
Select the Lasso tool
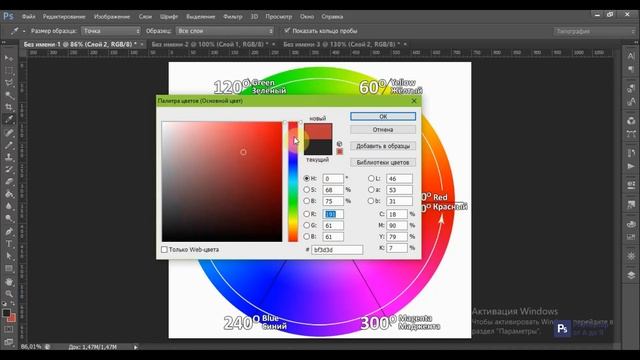(x=9, y=83)
